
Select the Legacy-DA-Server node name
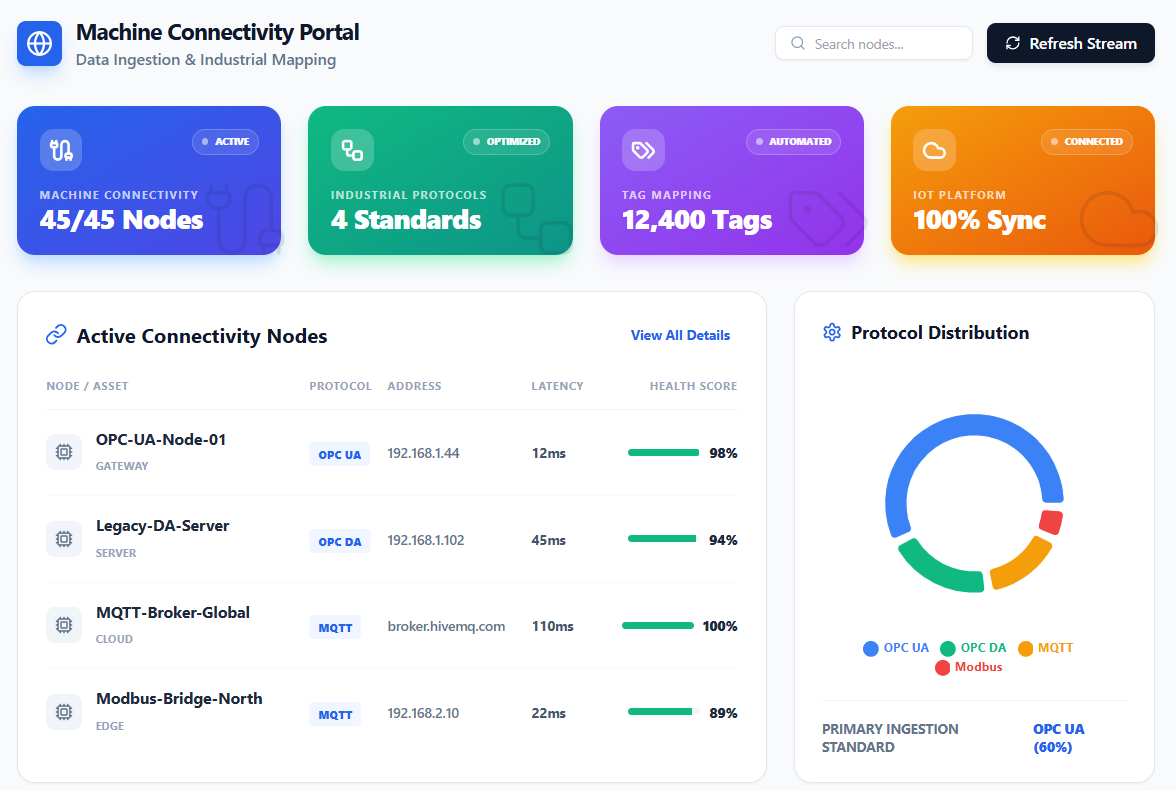click(x=162, y=526)
